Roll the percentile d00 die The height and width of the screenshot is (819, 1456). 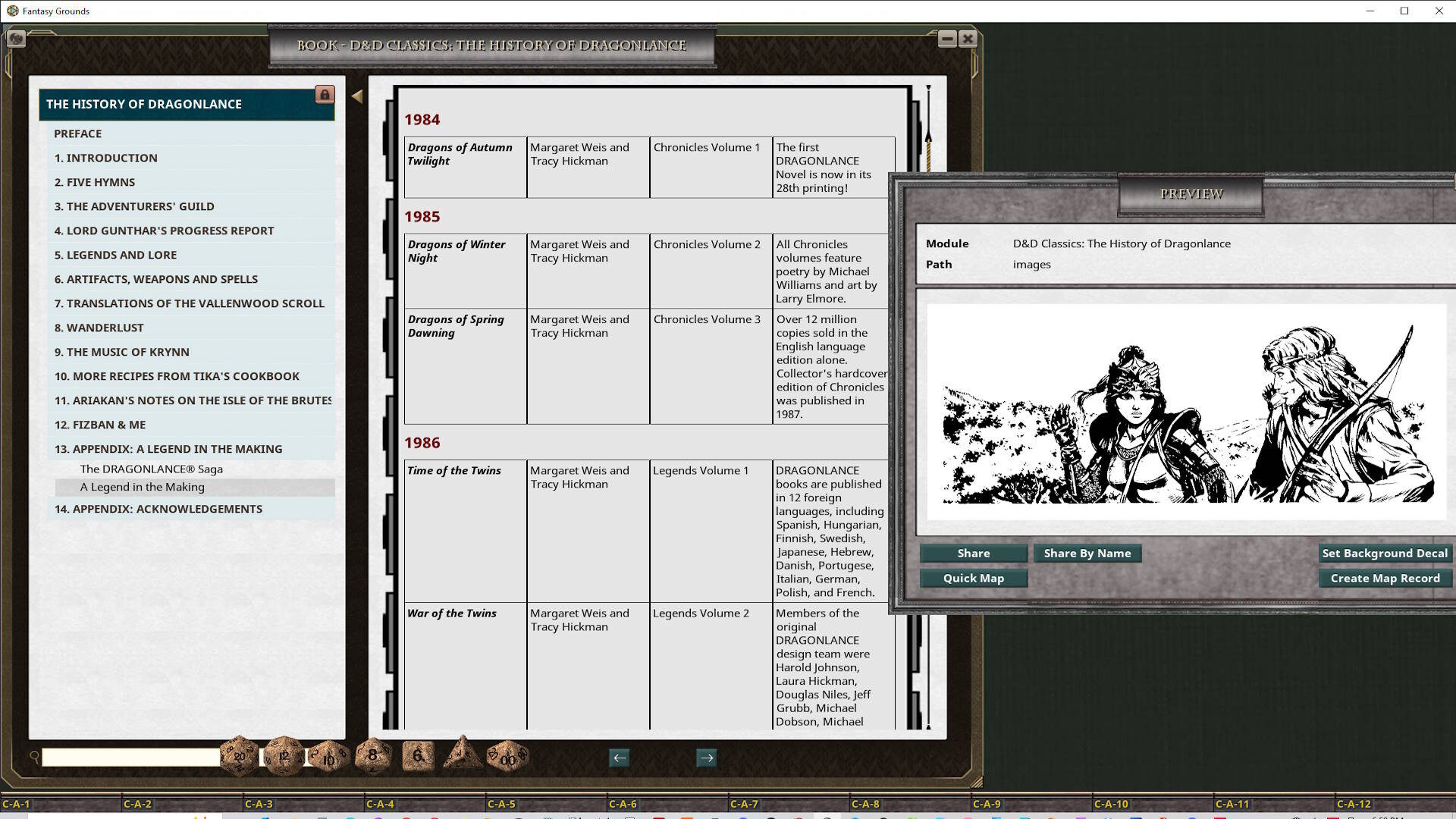pyautogui.click(x=507, y=757)
